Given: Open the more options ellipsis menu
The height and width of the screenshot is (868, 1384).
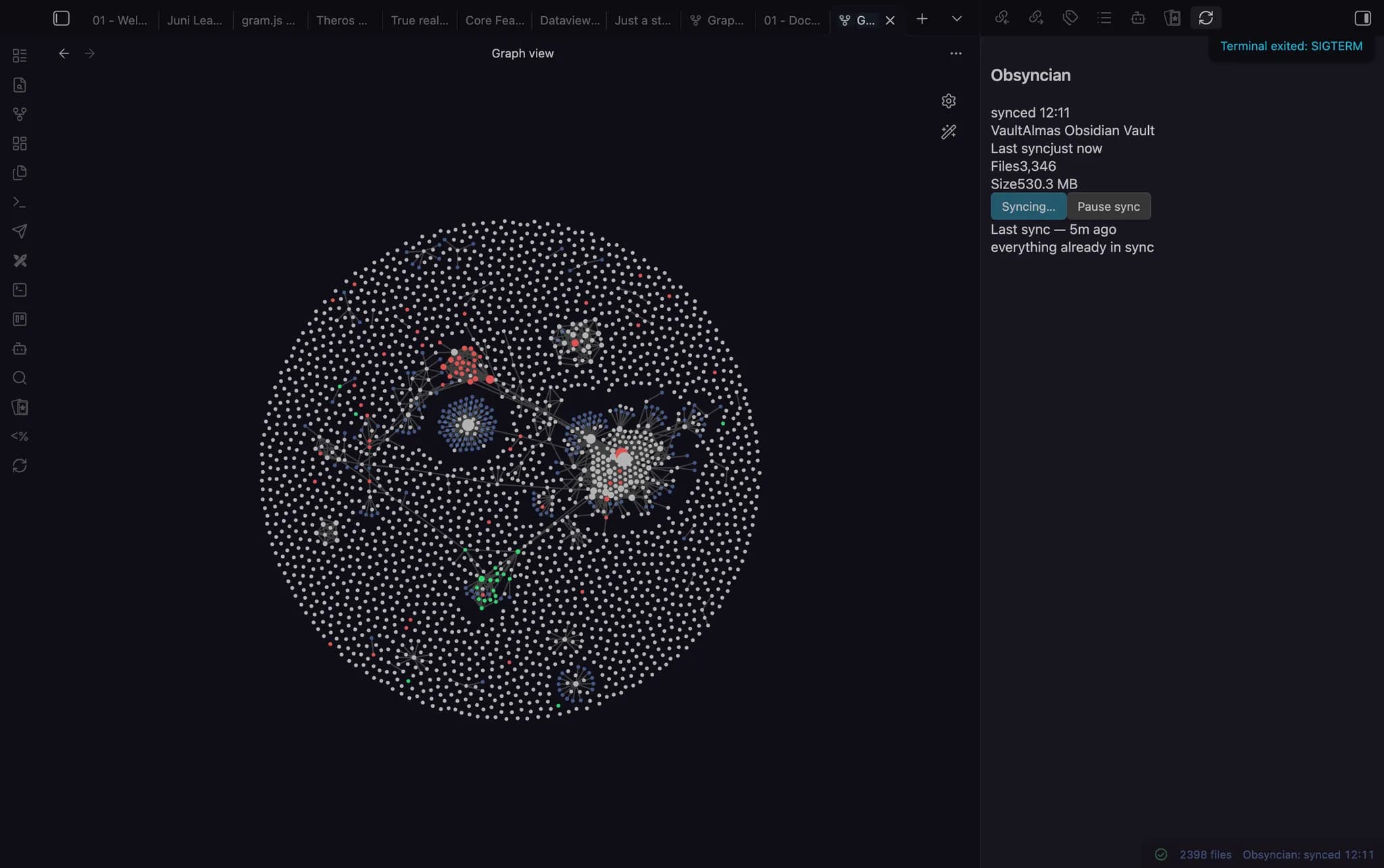Looking at the screenshot, I should pyautogui.click(x=956, y=53).
